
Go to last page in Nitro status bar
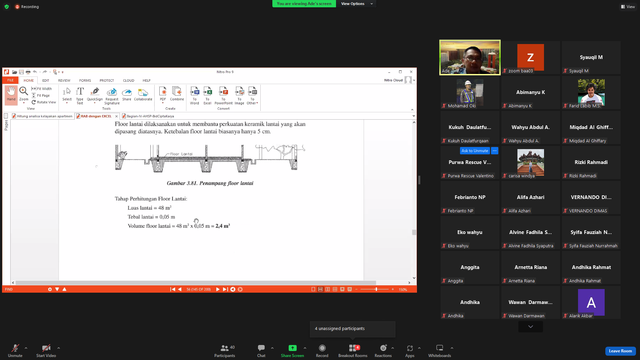click(225, 289)
